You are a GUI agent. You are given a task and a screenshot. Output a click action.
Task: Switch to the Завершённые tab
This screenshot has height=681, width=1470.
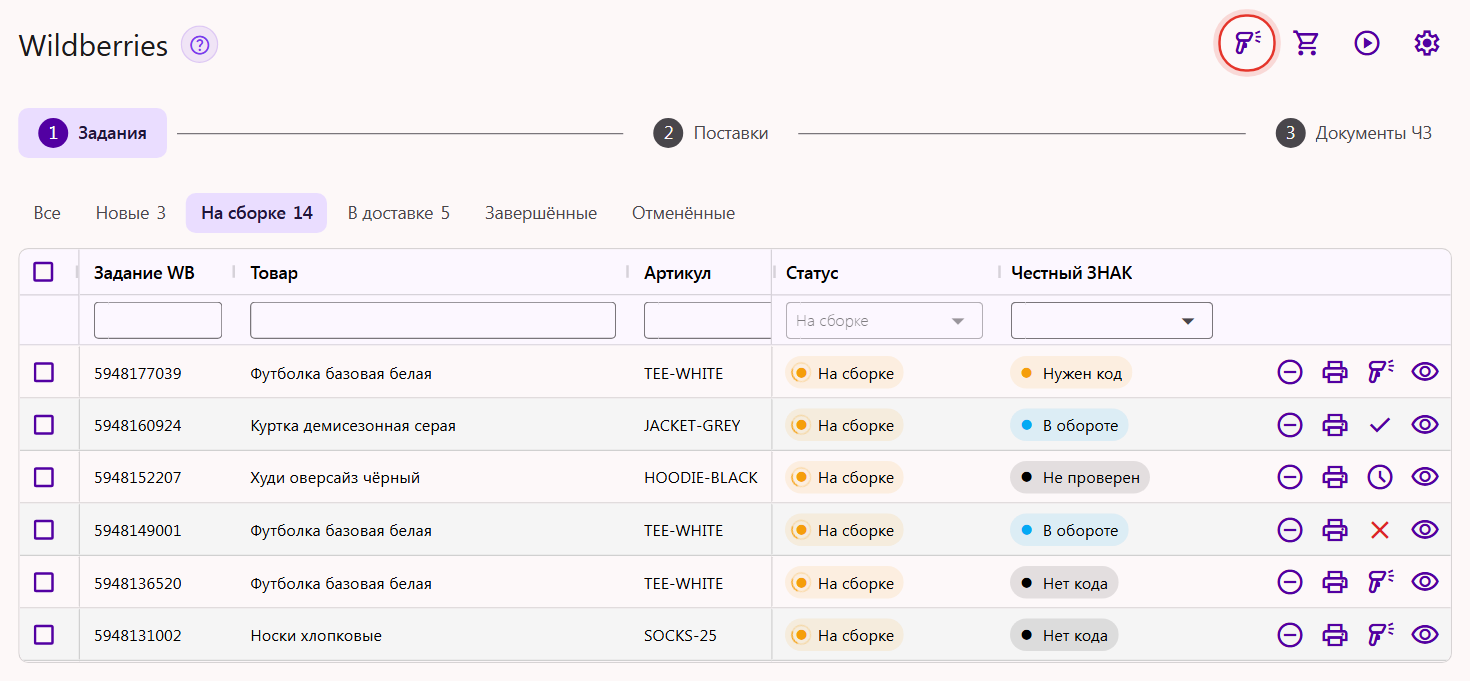[541, 213]
